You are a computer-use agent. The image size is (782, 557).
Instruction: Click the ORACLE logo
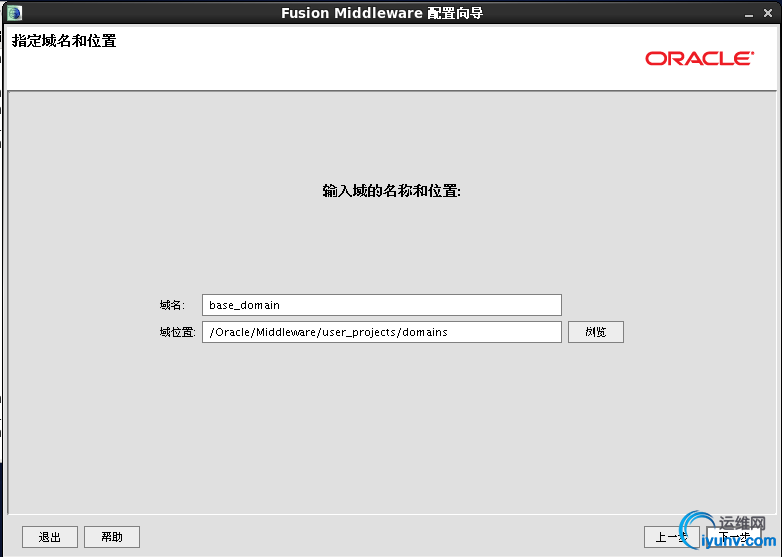point(700,58)
